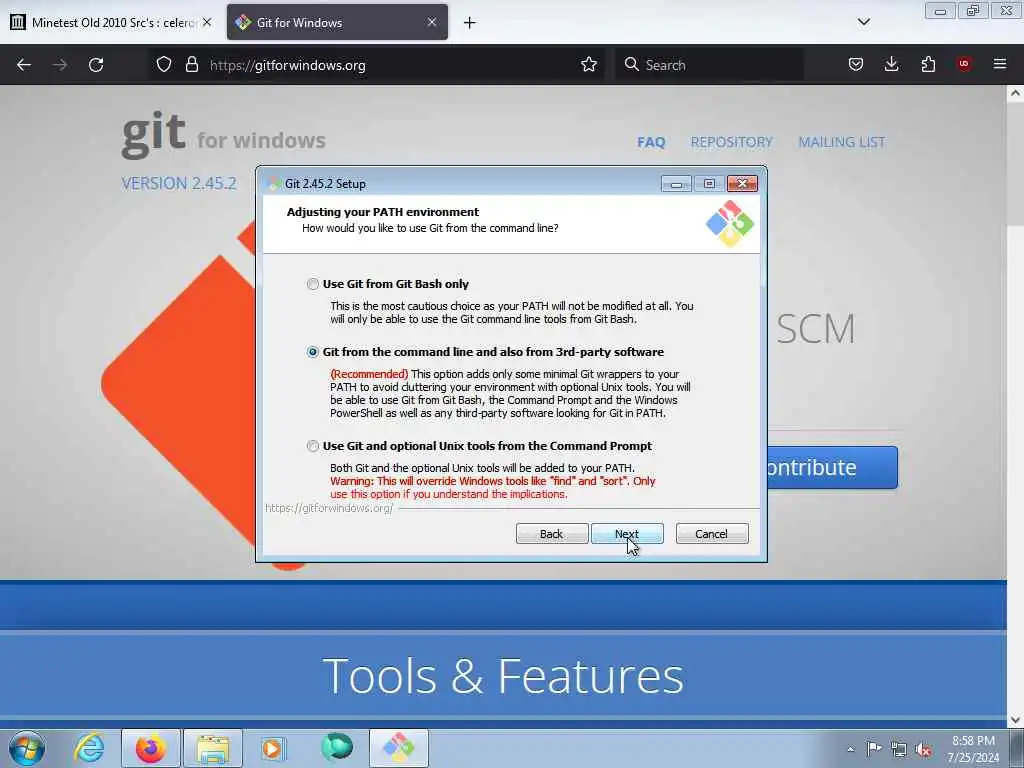
Task: Click the muted volume tray icon
Action: tap(923, 750)
